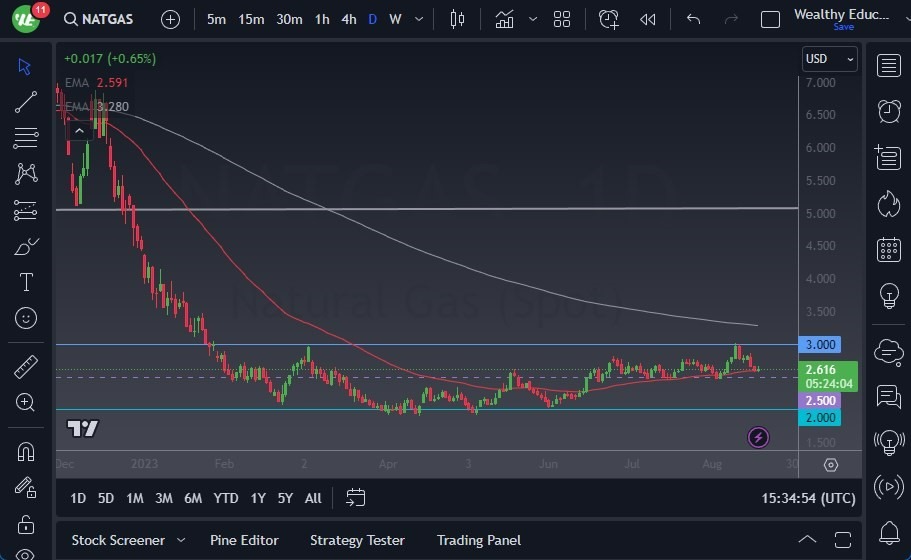Open the emoji icons tool

tap(26, 319)
